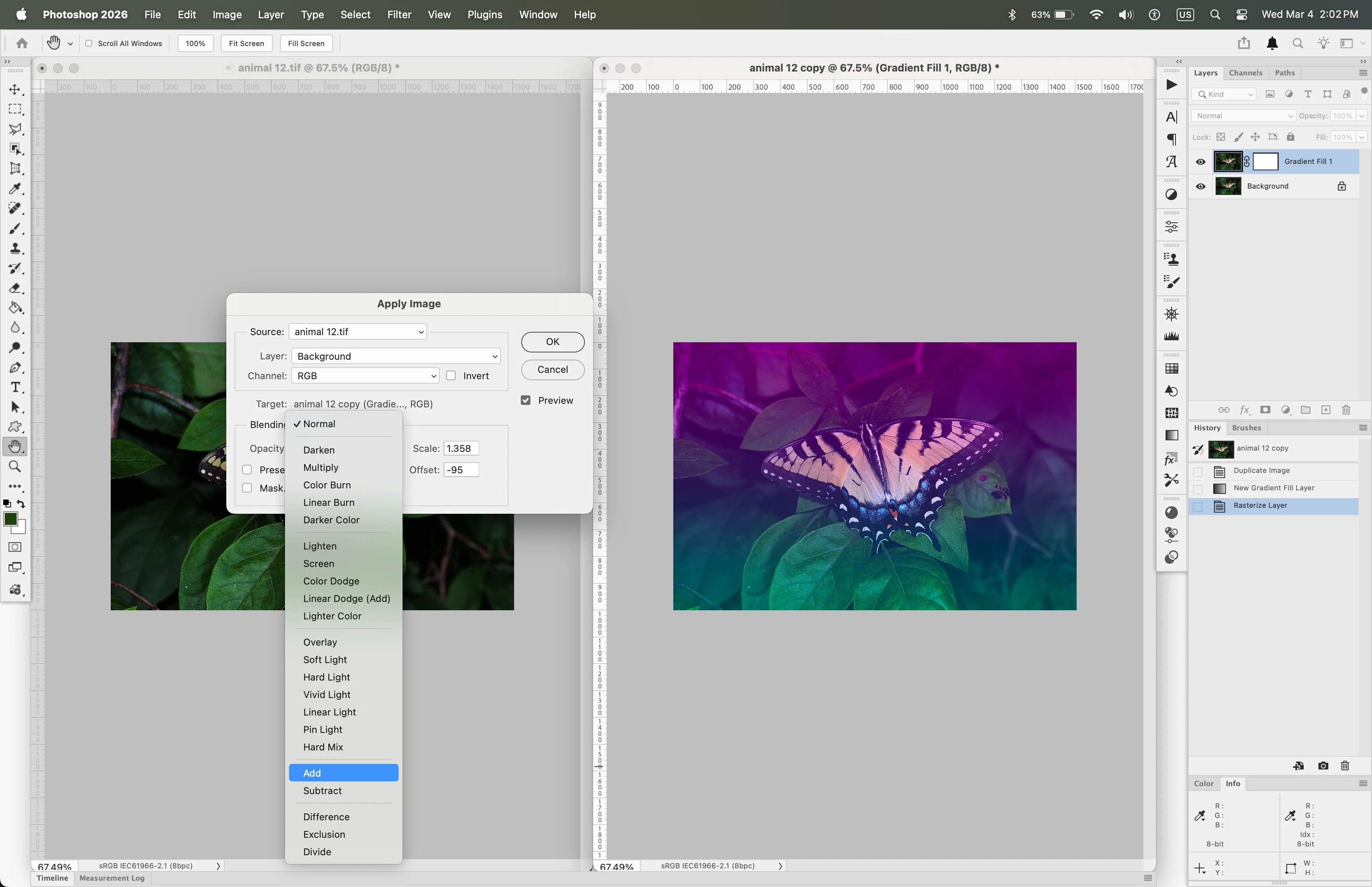Viewport: 1372px width, 887px height.
Task: Click the foreground color swatch
Action: coord(10,519)
